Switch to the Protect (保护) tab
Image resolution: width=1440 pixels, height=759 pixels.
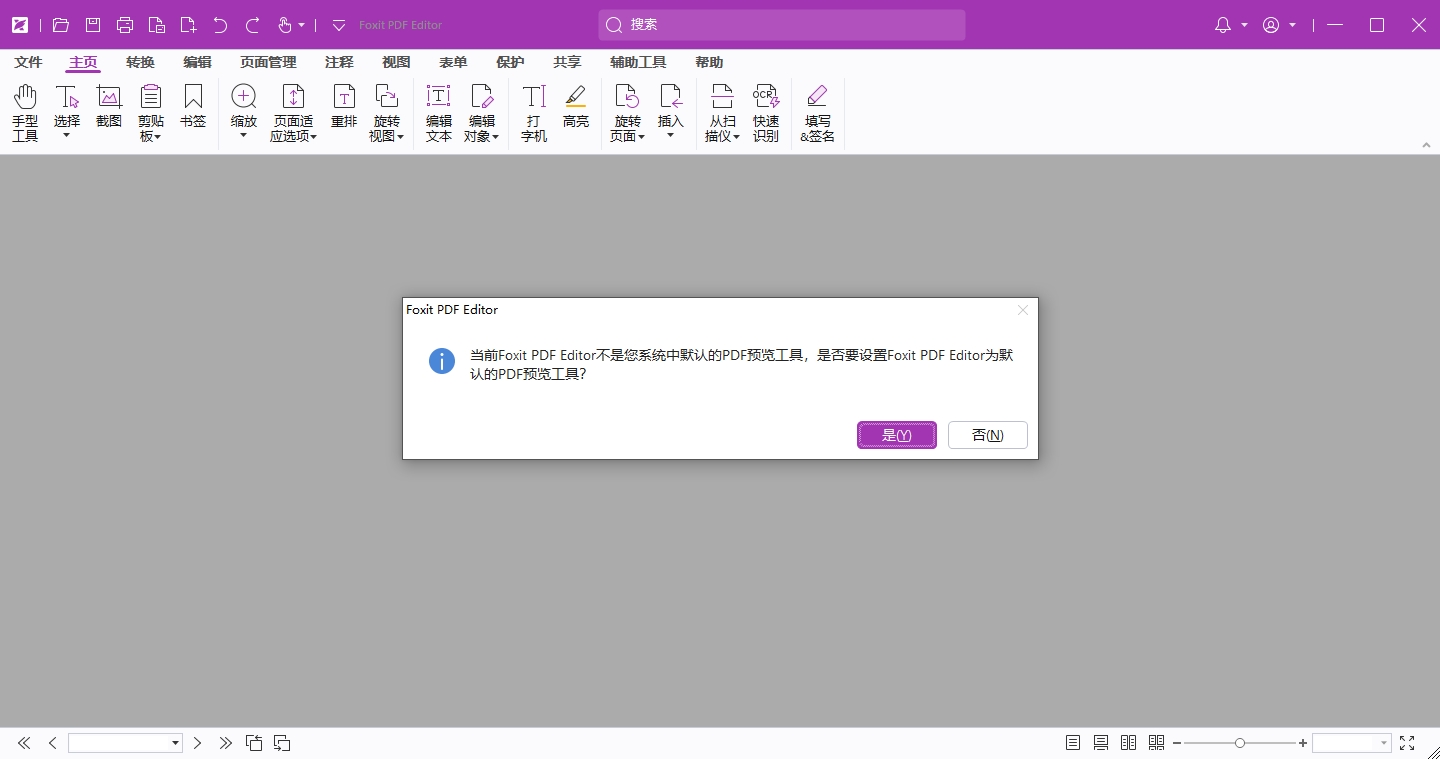511,62
